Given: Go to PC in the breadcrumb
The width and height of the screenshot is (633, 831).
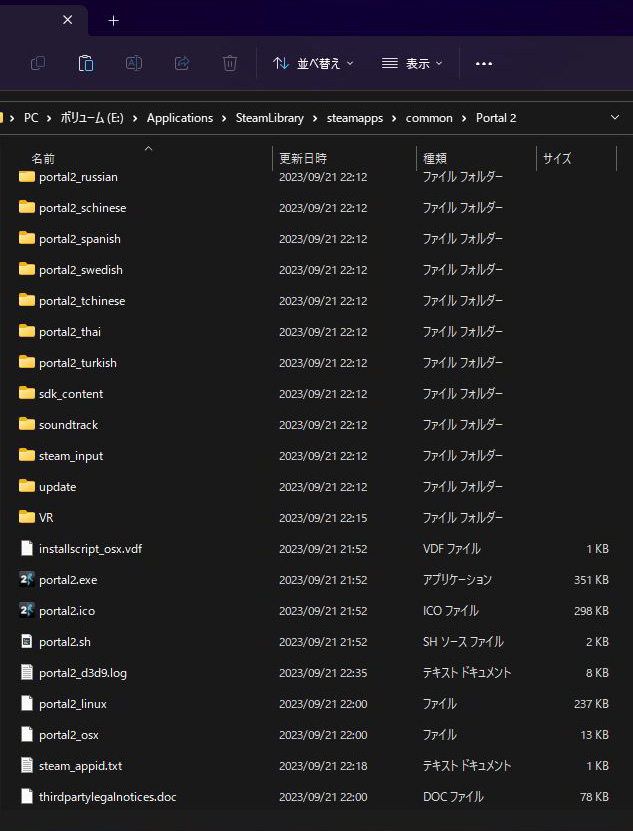Looking at the screenshot, I should coord(31,118).
